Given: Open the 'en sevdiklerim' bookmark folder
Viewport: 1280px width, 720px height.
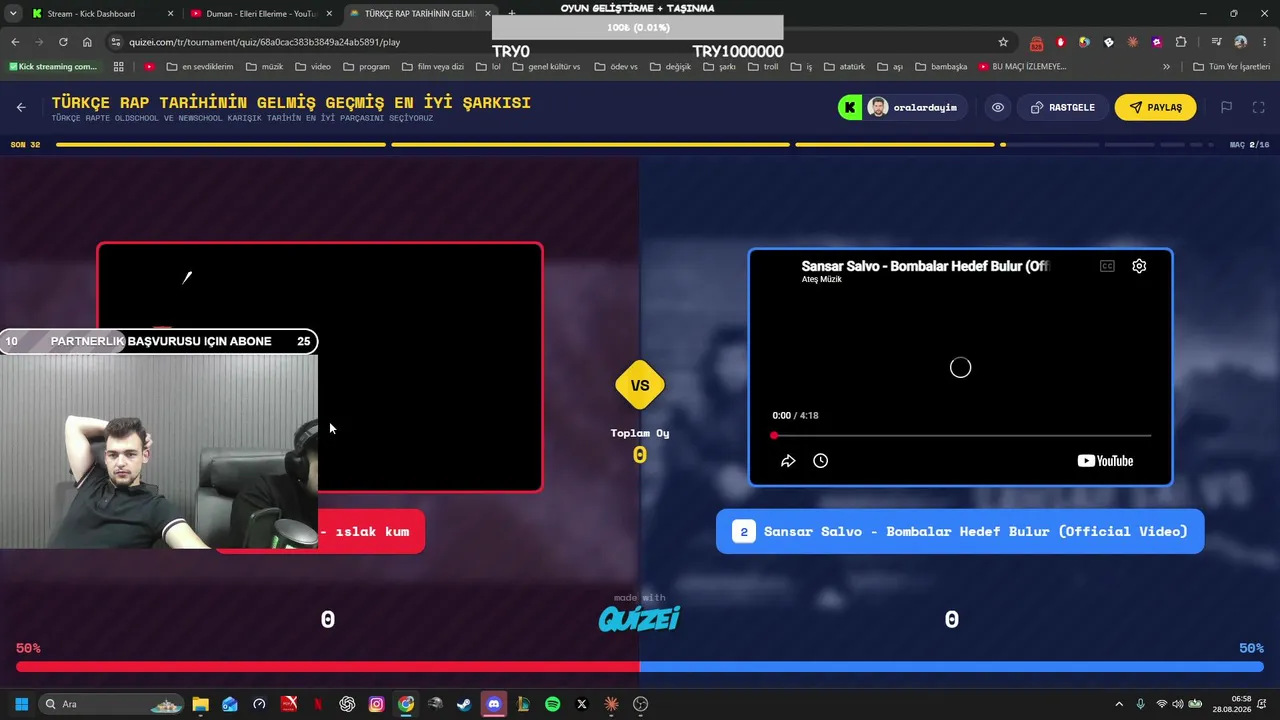Looking at the screenshot, I should tap(200, 67).
